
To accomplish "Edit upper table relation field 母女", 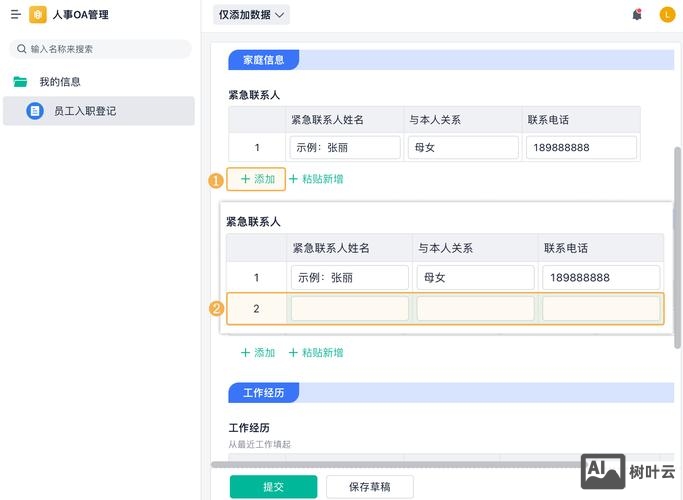I will [x=463, y=147].
